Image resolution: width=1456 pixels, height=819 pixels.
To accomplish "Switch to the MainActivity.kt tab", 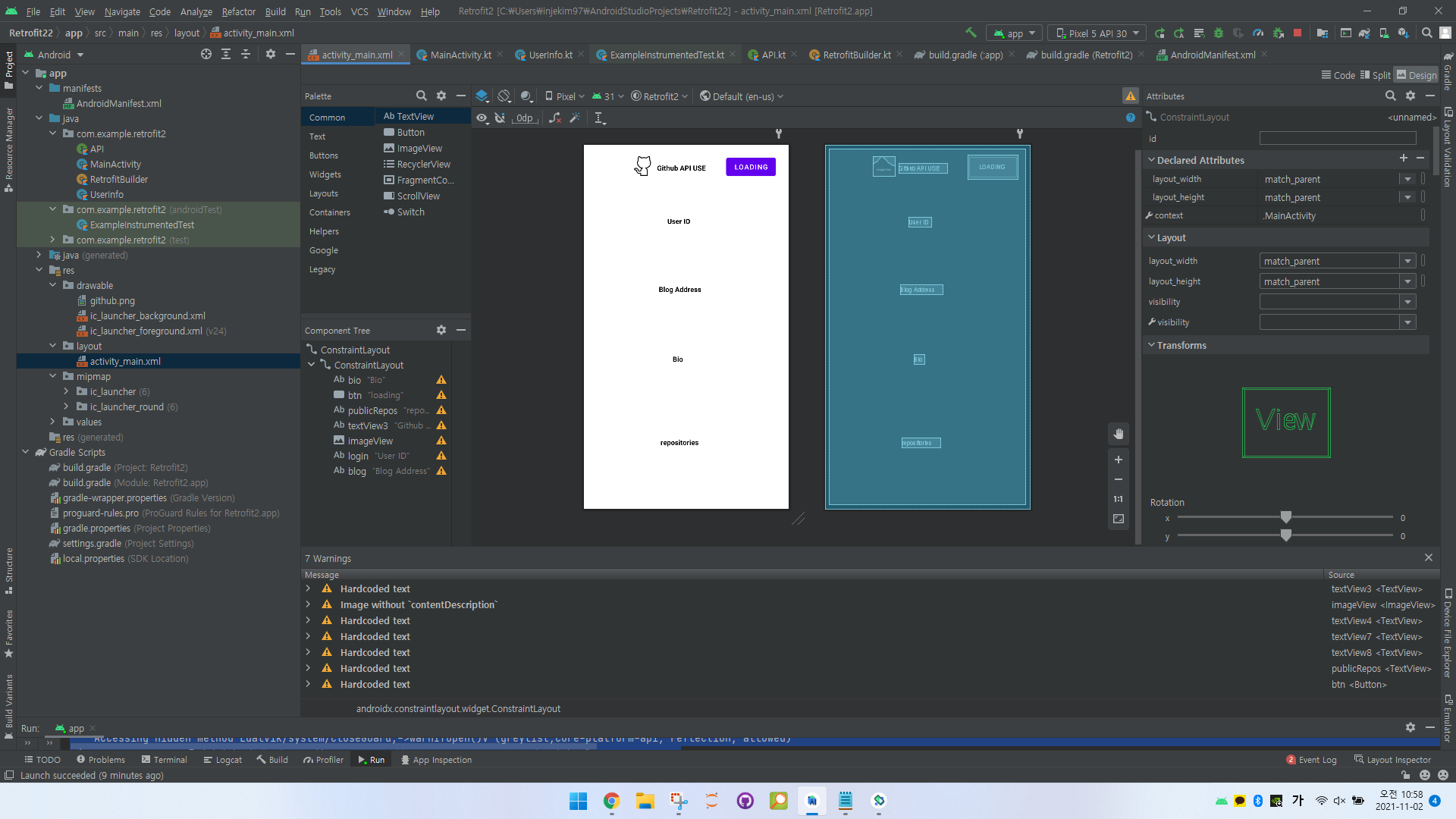I will point(460,55).
